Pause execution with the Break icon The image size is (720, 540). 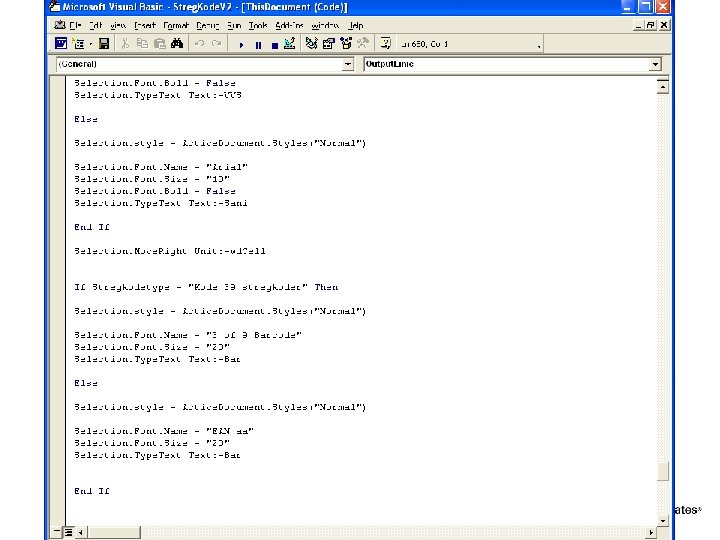coord(258,45)
